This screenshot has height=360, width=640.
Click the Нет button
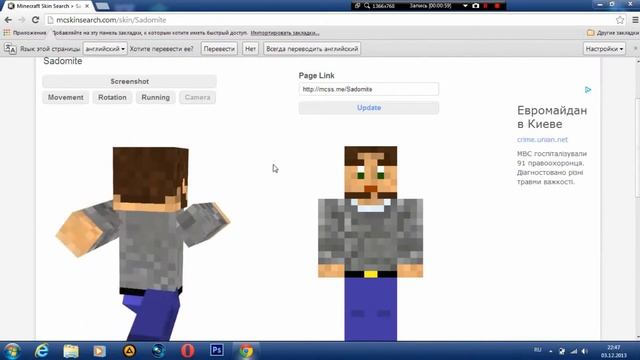click(x=250, y=49)
